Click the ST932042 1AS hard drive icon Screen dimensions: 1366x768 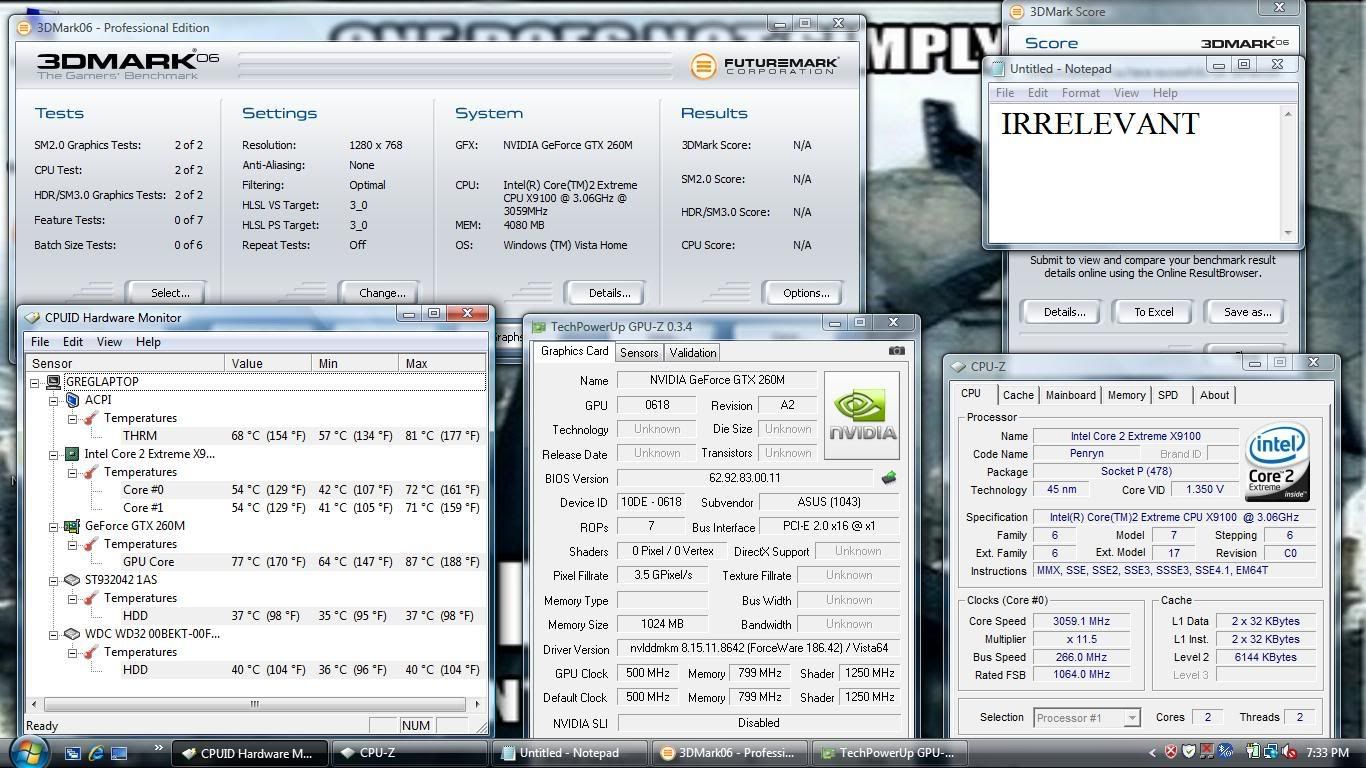72,580
